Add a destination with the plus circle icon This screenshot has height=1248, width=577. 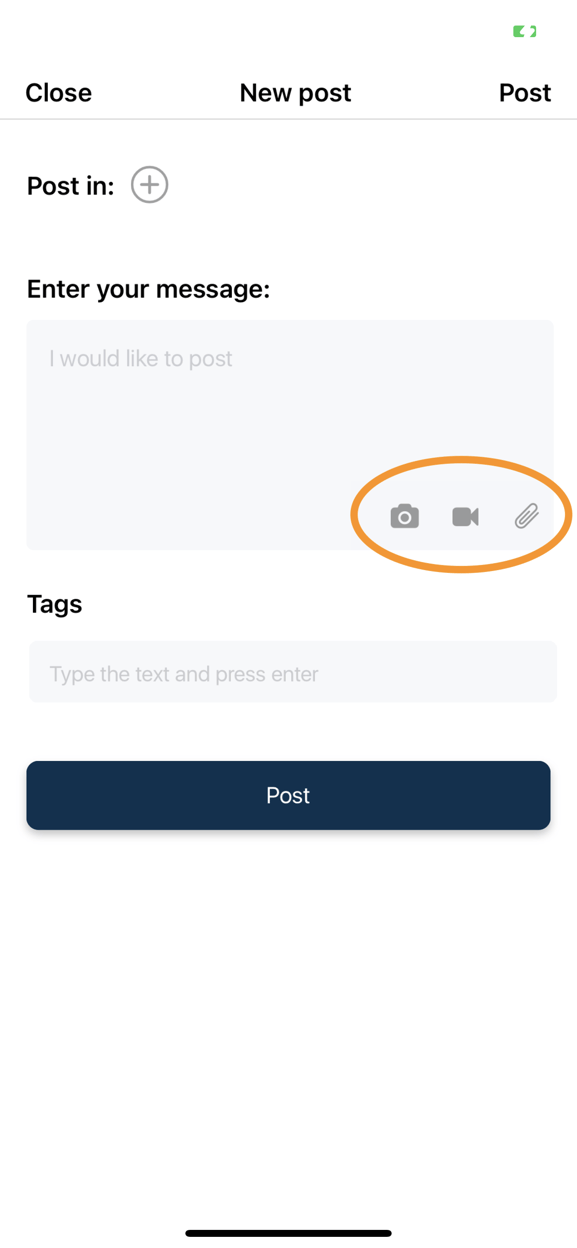pyautogui.click(x=149, y=185)
